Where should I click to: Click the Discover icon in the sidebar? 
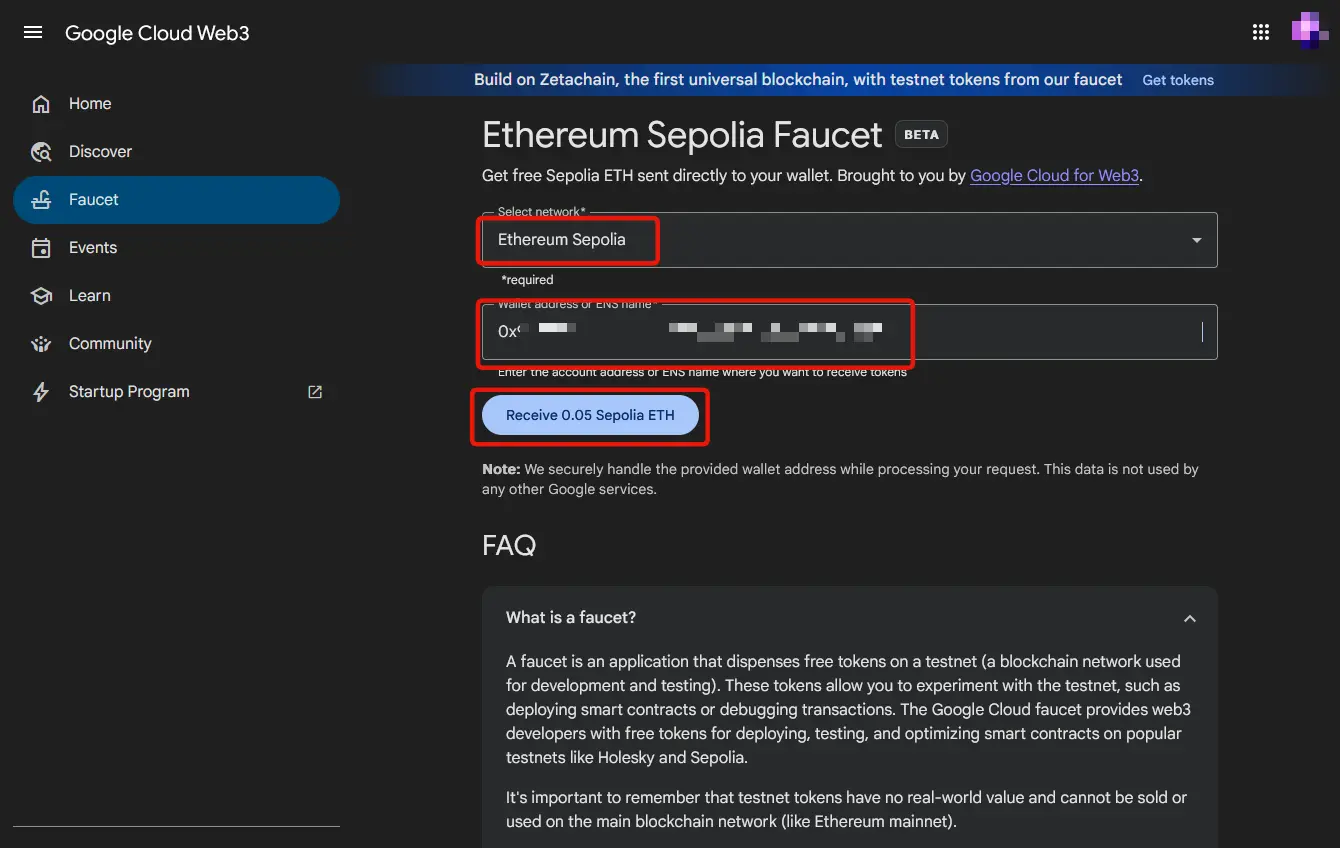41,152
